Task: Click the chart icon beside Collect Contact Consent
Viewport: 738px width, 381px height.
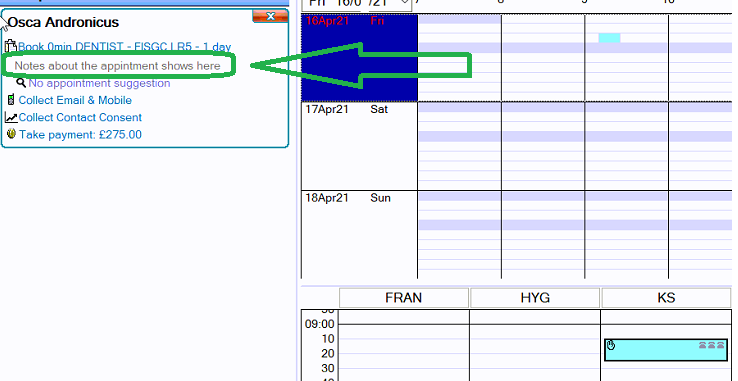Action: click(11, 117)
